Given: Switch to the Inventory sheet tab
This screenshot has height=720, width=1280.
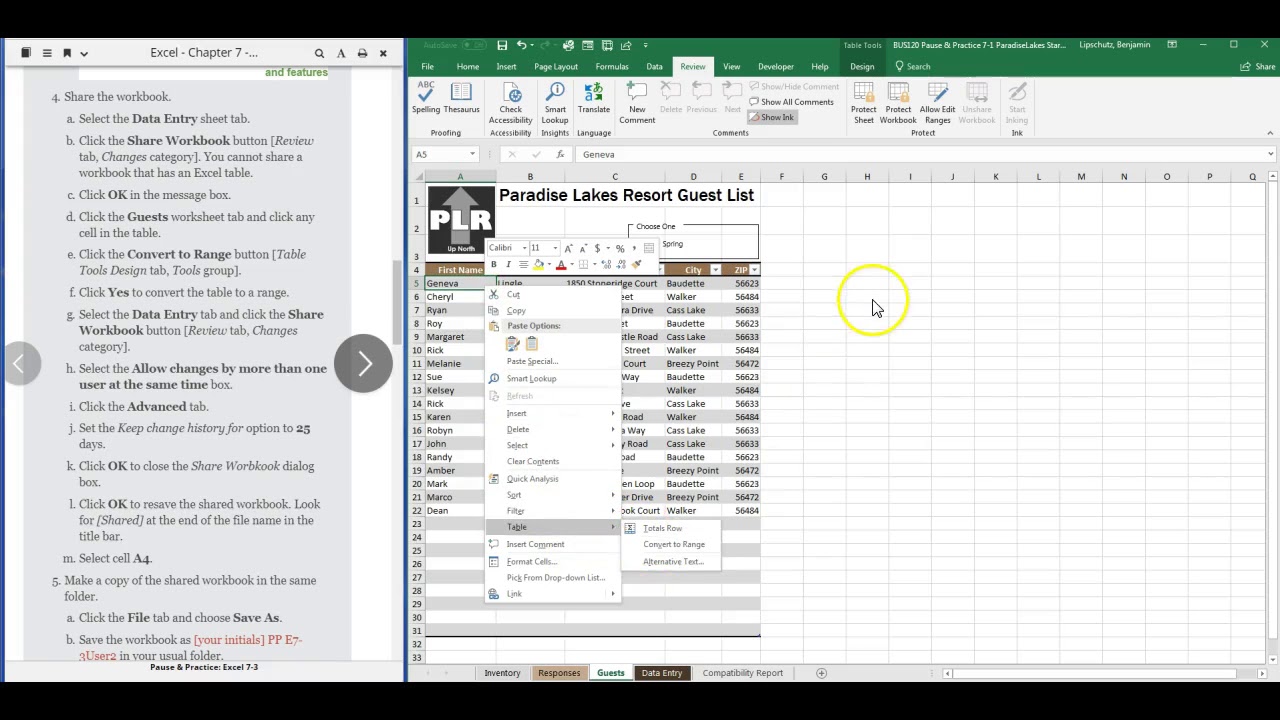Looking at the screenshot, I should pos(502,673).
